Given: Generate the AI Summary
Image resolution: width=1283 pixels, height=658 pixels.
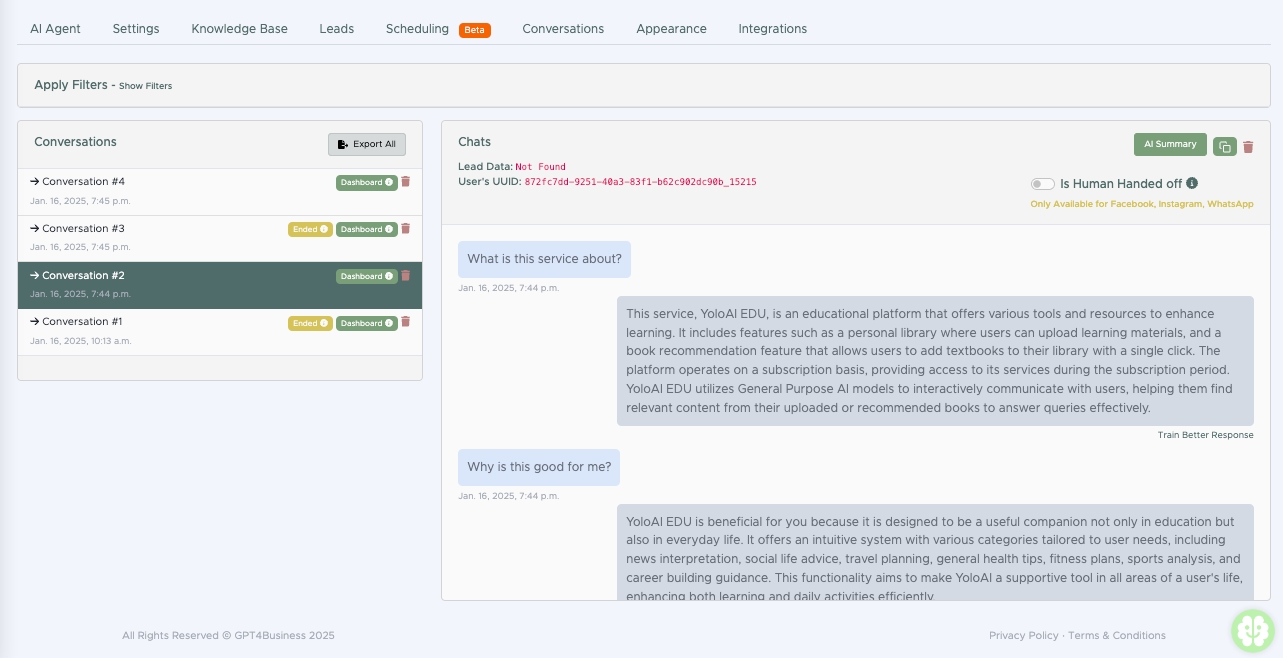Looking at the screenshot, I should [x=1170, y=144].
